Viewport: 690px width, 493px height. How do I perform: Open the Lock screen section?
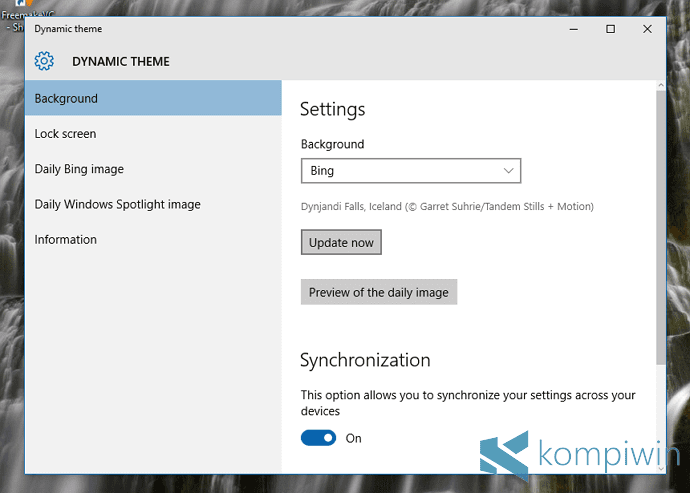pyautogui.click(x=153, y=133)
